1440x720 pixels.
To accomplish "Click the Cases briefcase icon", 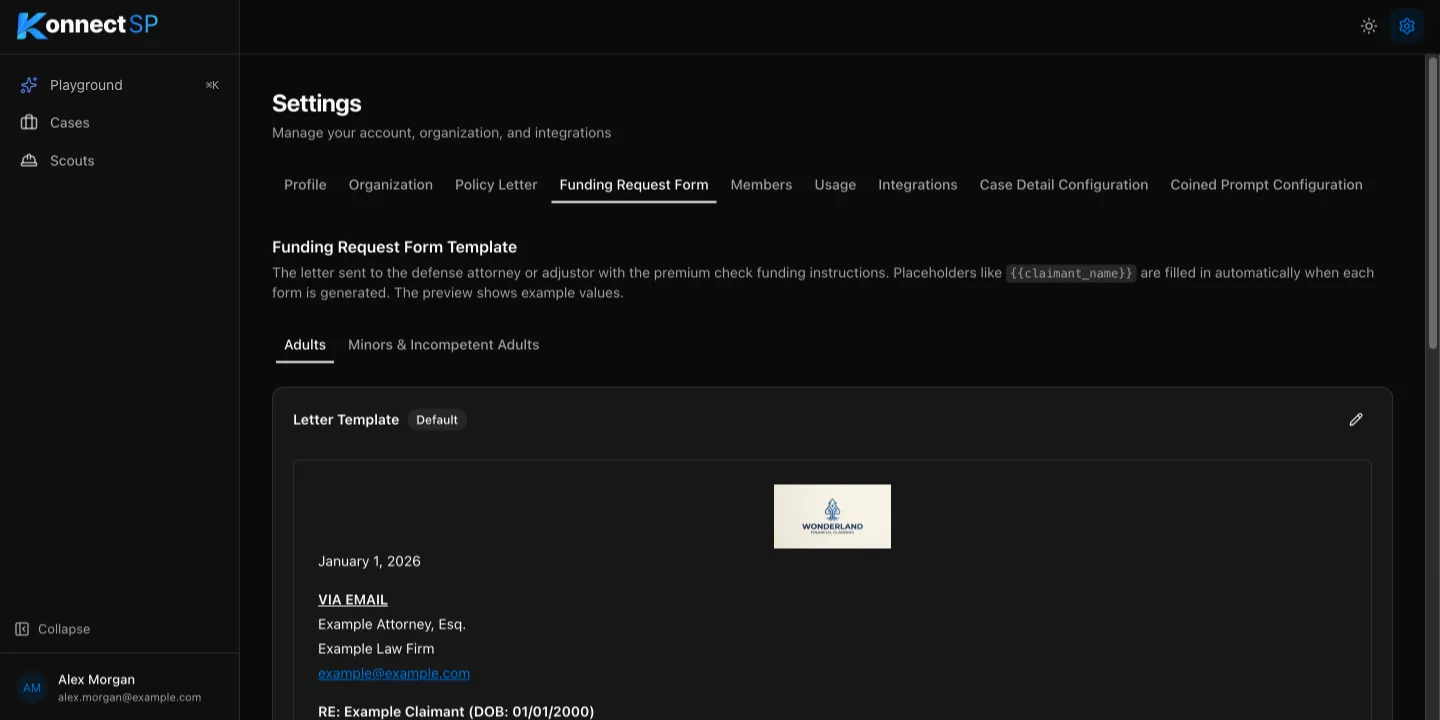I will coord(29,123).
